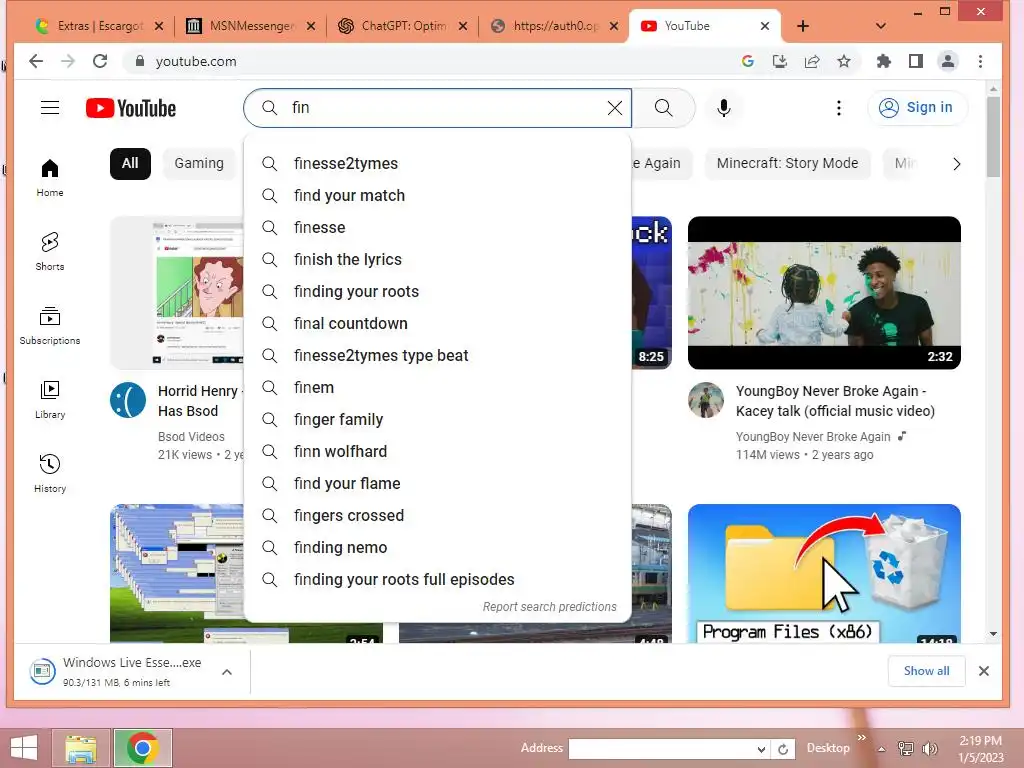Image resolution: width=1024 pixels, height=768 pixels.
Task: Open YoungBoy Never Broke Again channel avatar
Action: click(706, 400)
